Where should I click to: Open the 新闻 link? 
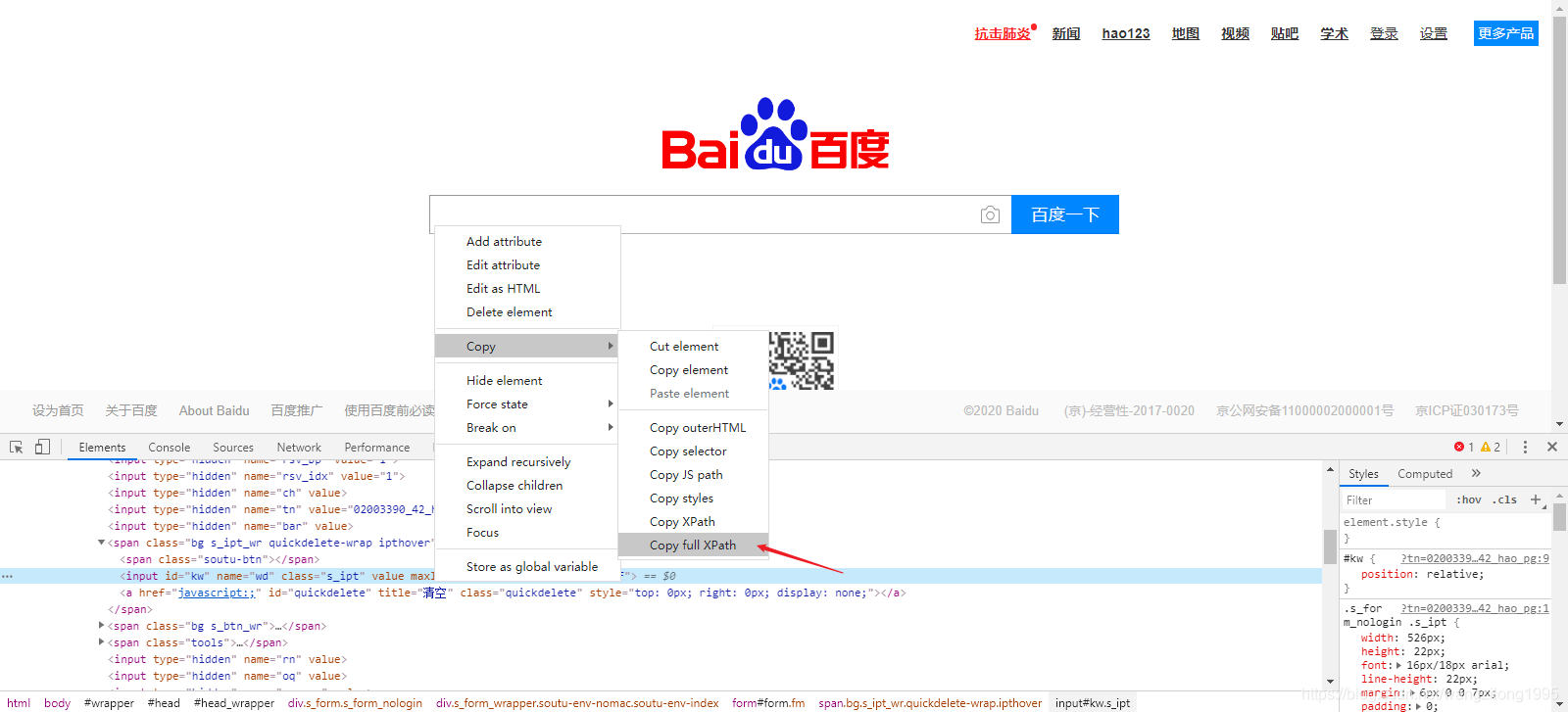(x=1066, y=33)
